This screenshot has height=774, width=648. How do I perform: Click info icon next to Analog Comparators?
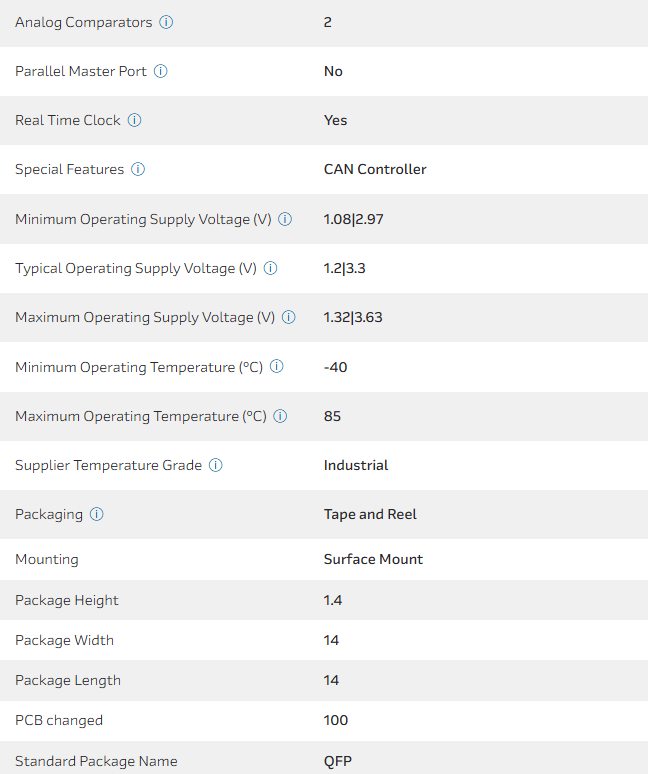click(x=166, y=22)
